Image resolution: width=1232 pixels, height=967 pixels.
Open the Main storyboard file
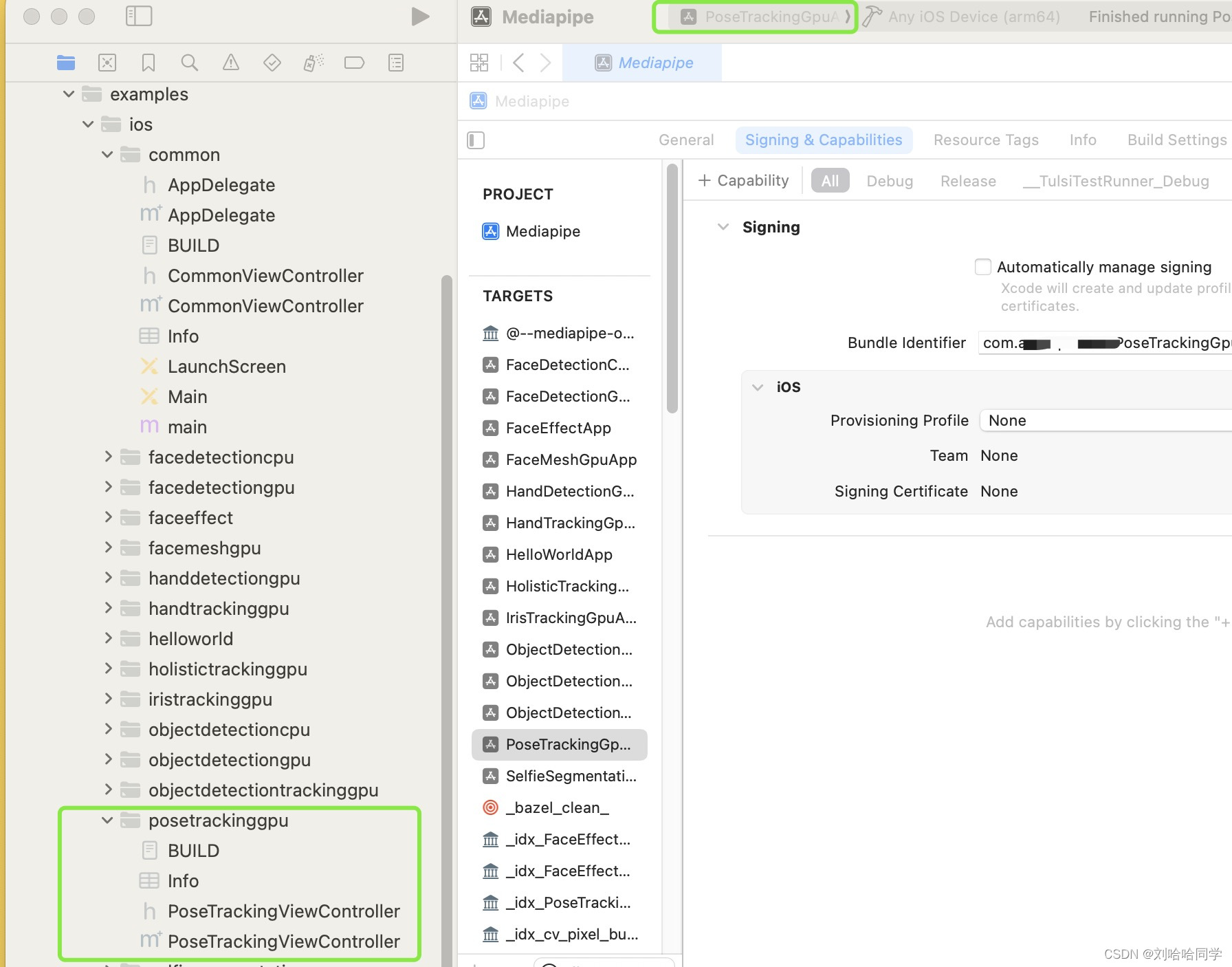tap(174, 397)
